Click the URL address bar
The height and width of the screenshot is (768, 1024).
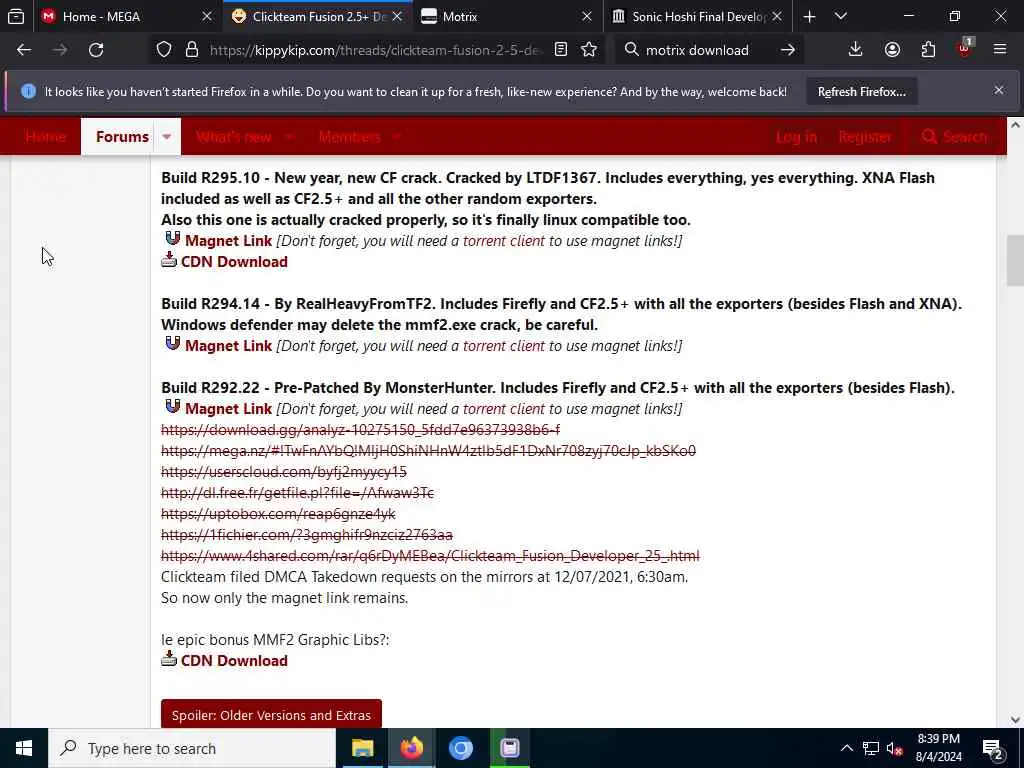point(376,50)
